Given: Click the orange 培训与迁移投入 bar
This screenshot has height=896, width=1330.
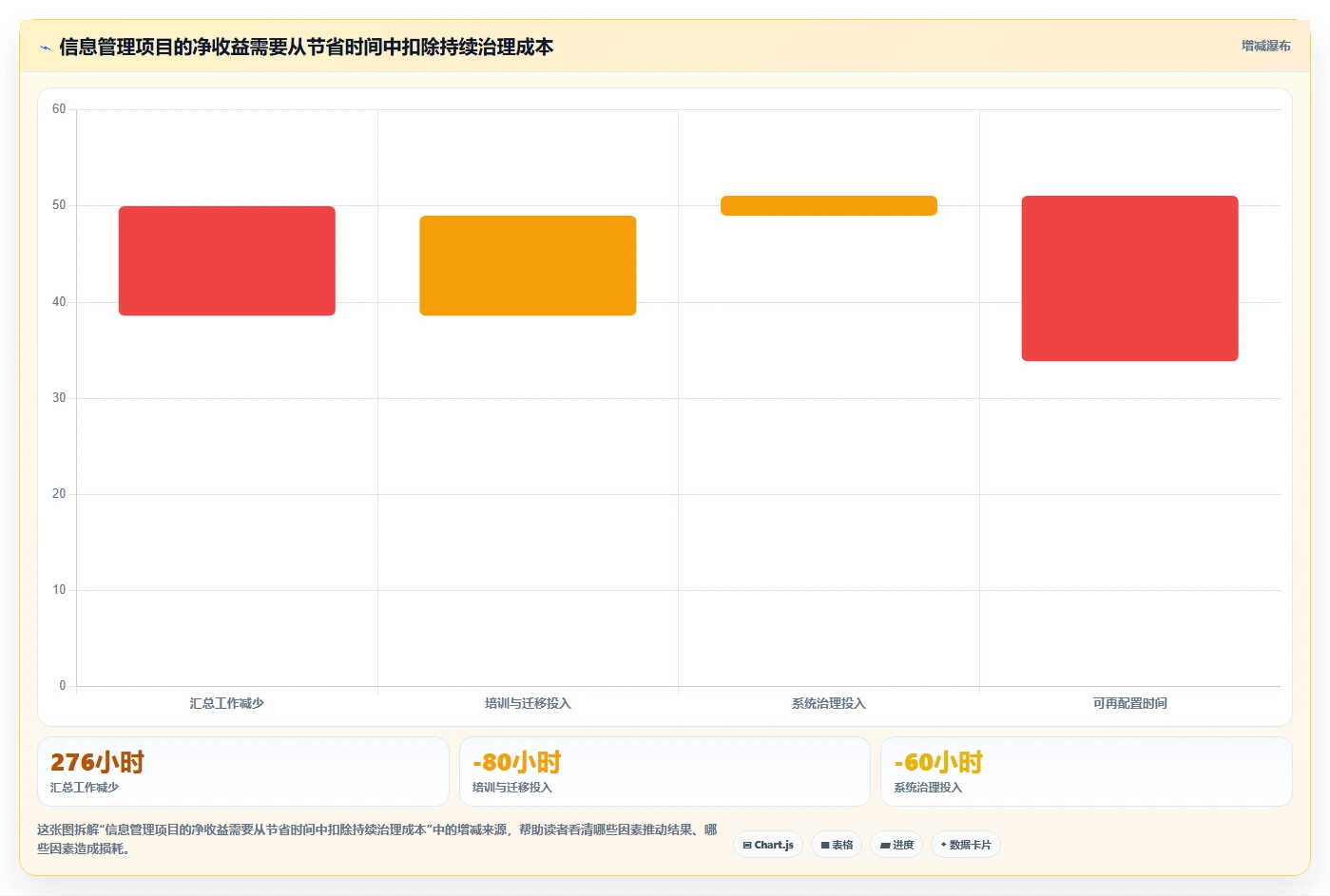Looking at the screenshot, I should [x=528, y=265].
